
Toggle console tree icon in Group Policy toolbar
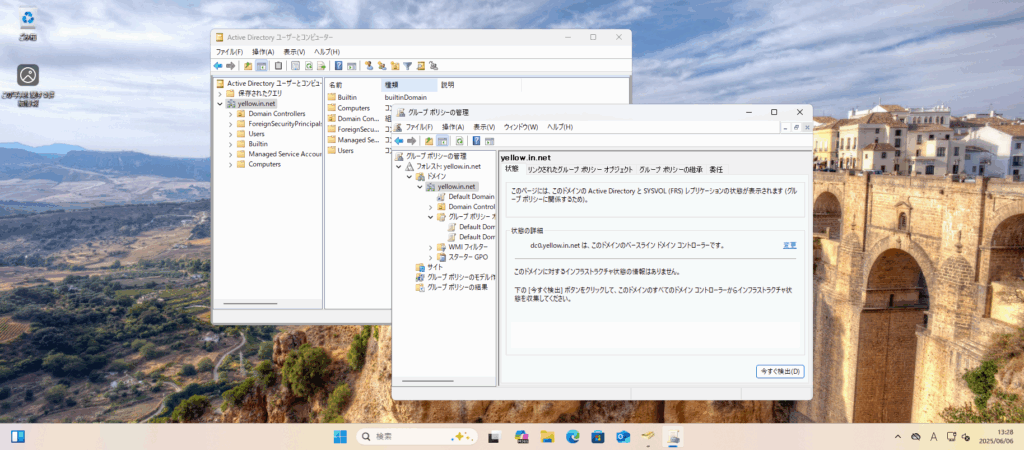[x=442, y=140]
